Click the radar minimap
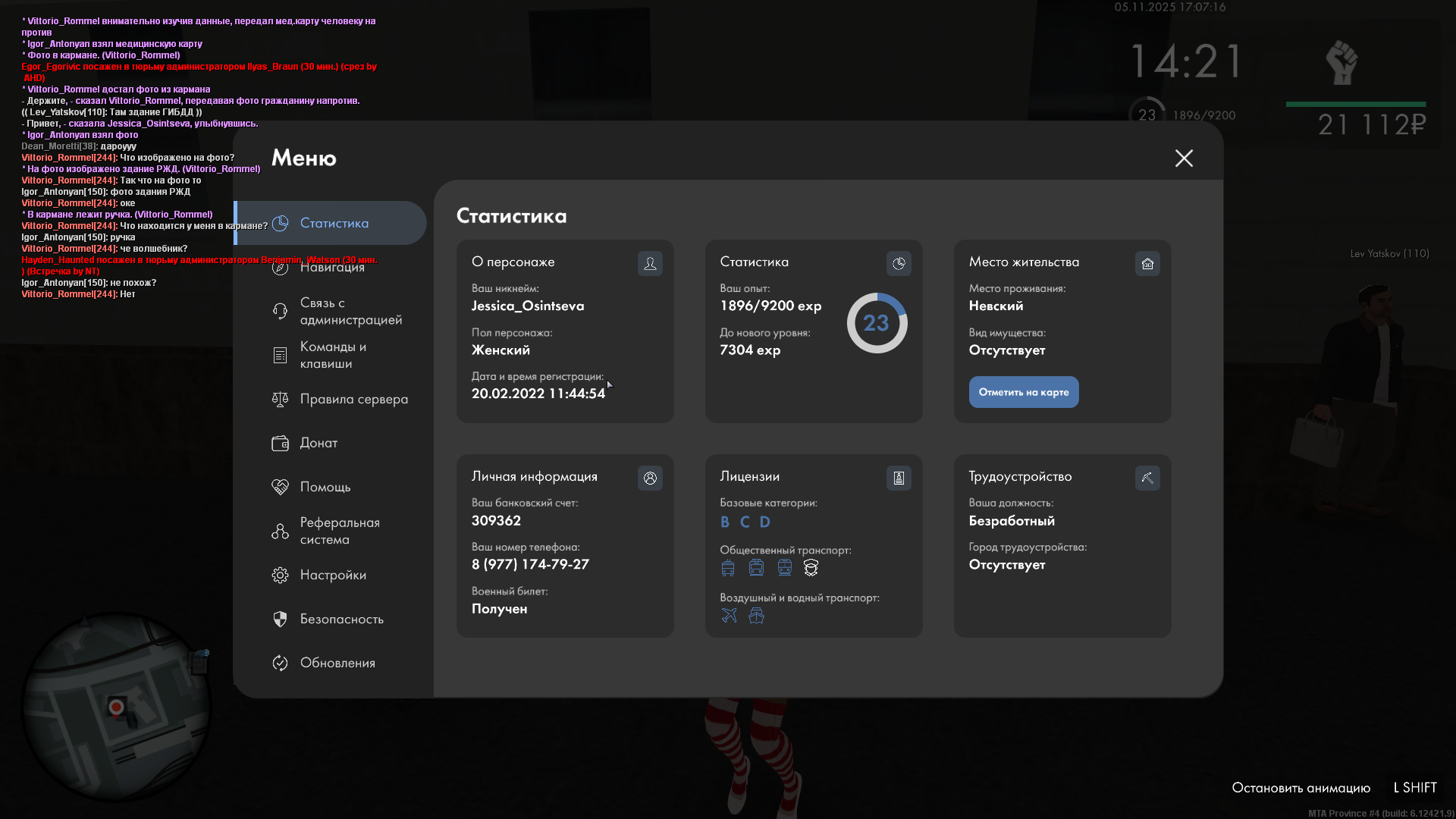Screen dimensions: 1456x819 click(x=115, y=707)
